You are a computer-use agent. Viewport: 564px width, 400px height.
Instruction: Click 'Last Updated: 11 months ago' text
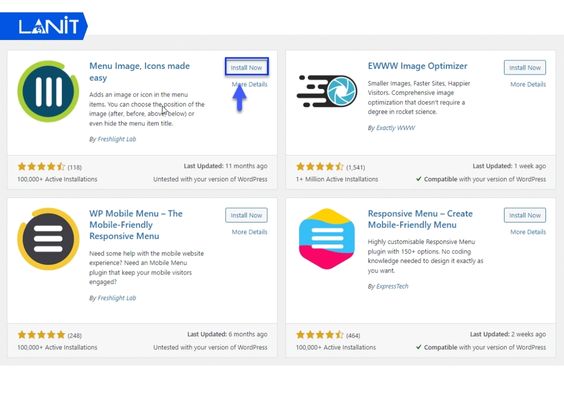(226, 166)
